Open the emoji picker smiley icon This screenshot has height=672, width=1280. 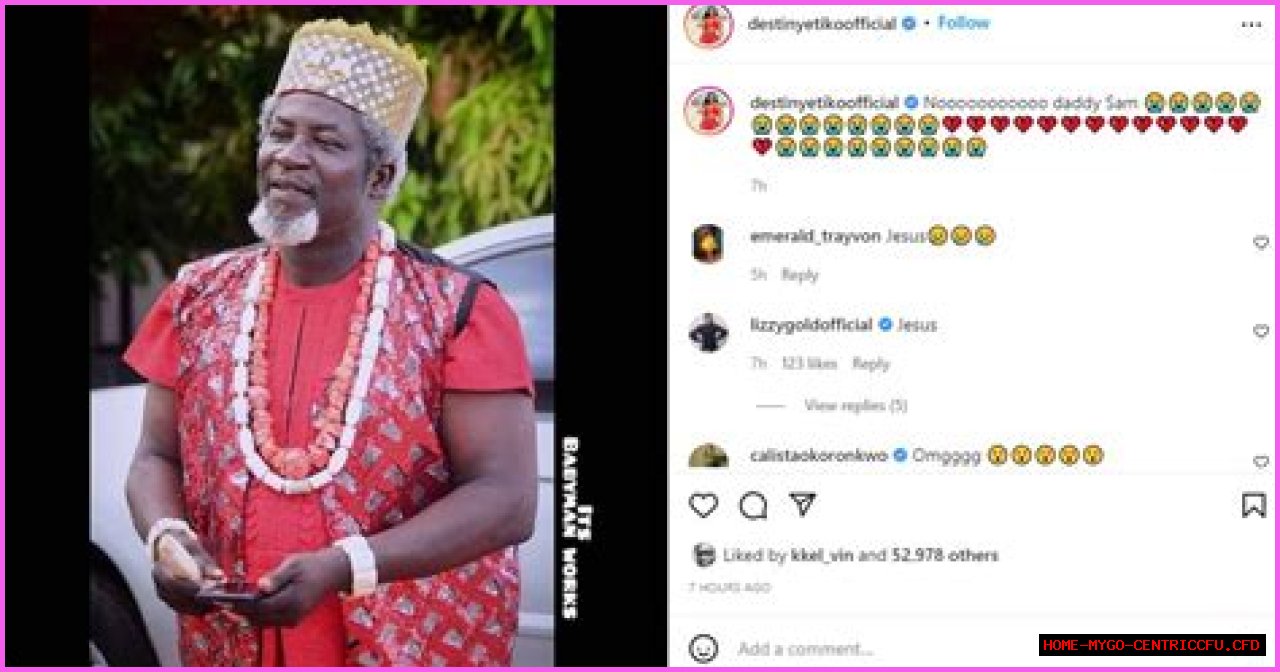[704, 648]
